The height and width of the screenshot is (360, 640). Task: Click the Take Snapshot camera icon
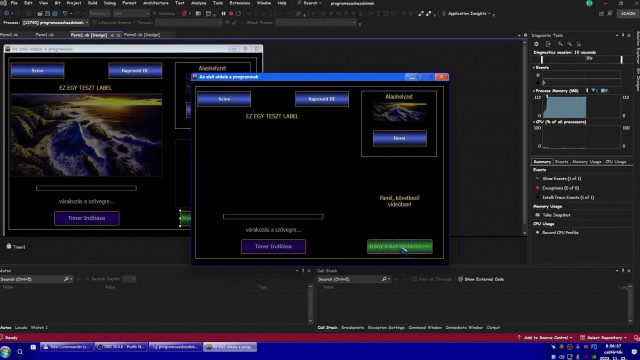pos(538,215)
